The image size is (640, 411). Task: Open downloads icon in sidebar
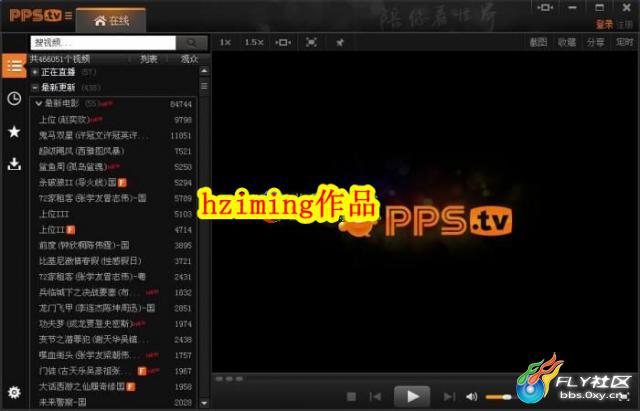[14, 164]
